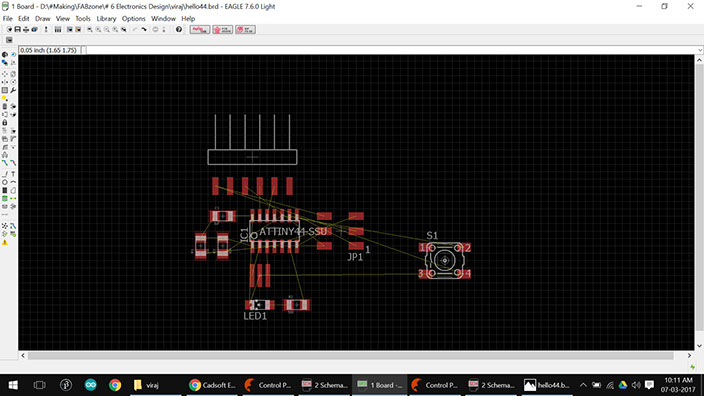Viewport: 704px width, 396px height.
Task: Click the Print icon in the top toolbar
Action: (x=26, y=29)
